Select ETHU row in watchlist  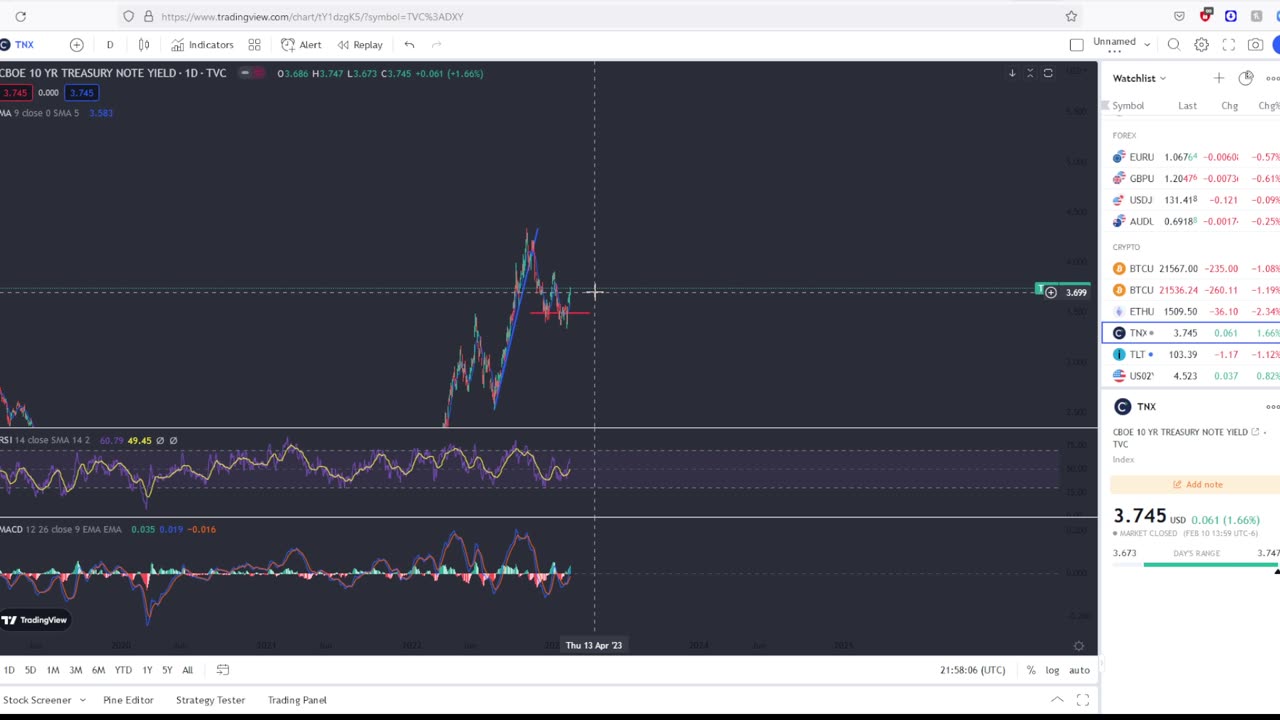tap(1191, 312)
